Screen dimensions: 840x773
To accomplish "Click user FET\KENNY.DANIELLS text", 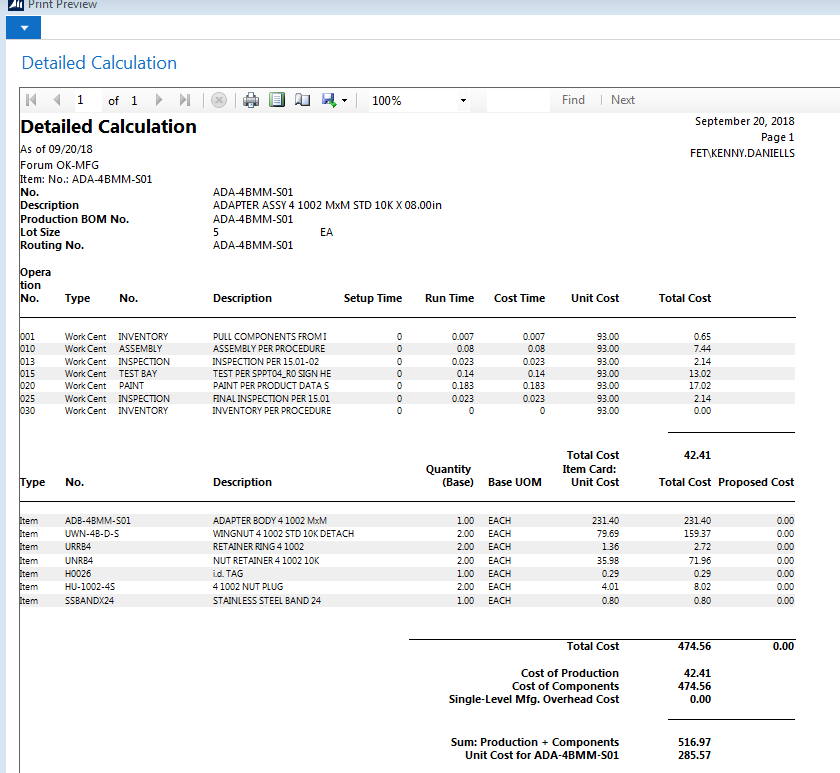I will point(742,153).
